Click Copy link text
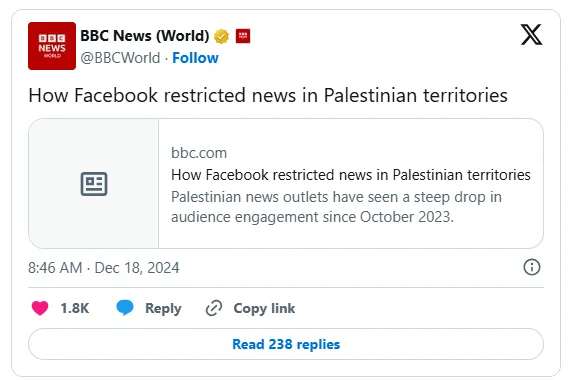The width and height of the screenshot is (580, 380). click(264, 308)
